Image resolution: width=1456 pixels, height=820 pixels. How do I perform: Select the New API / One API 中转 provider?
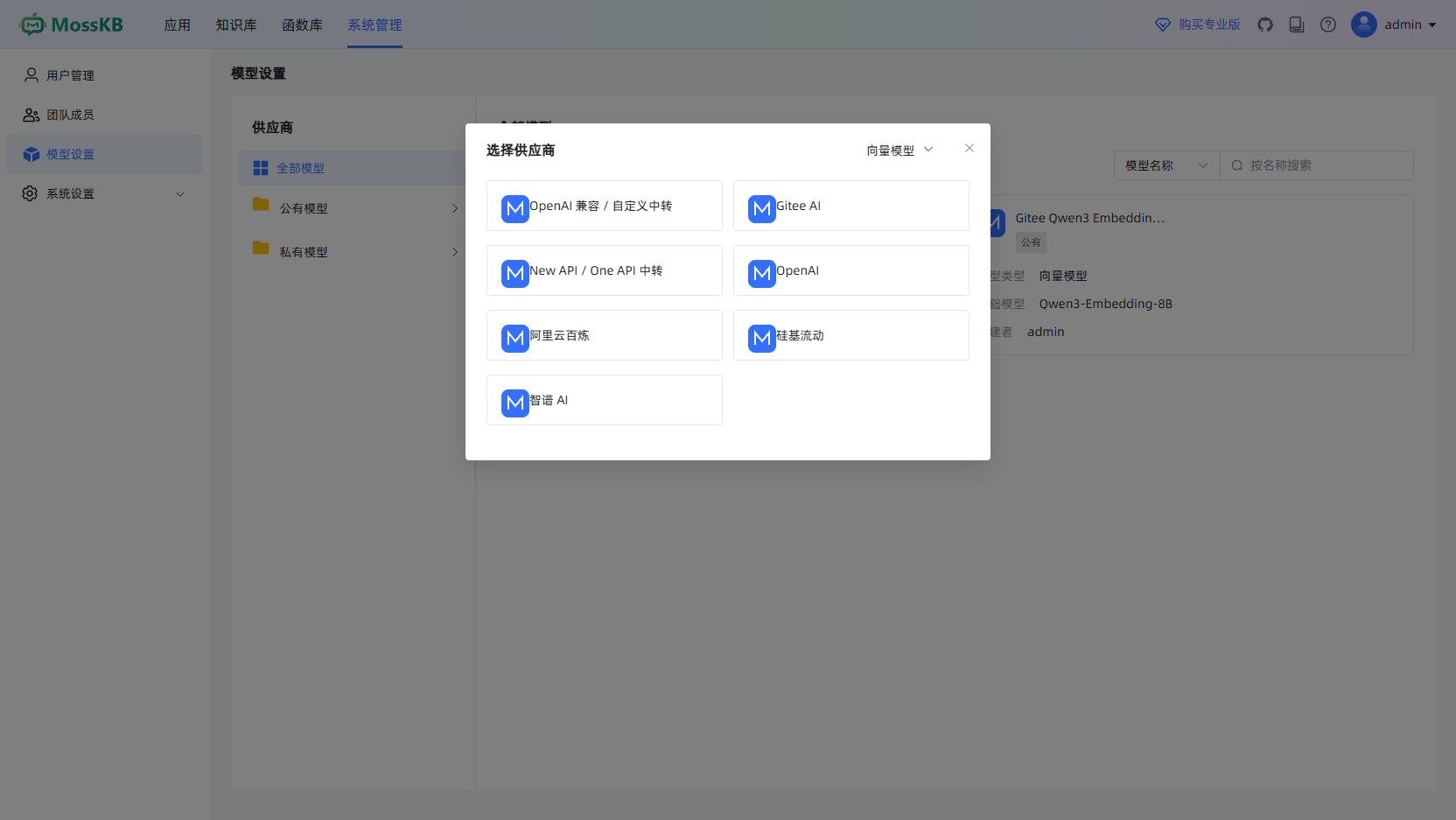click(605, 270)
